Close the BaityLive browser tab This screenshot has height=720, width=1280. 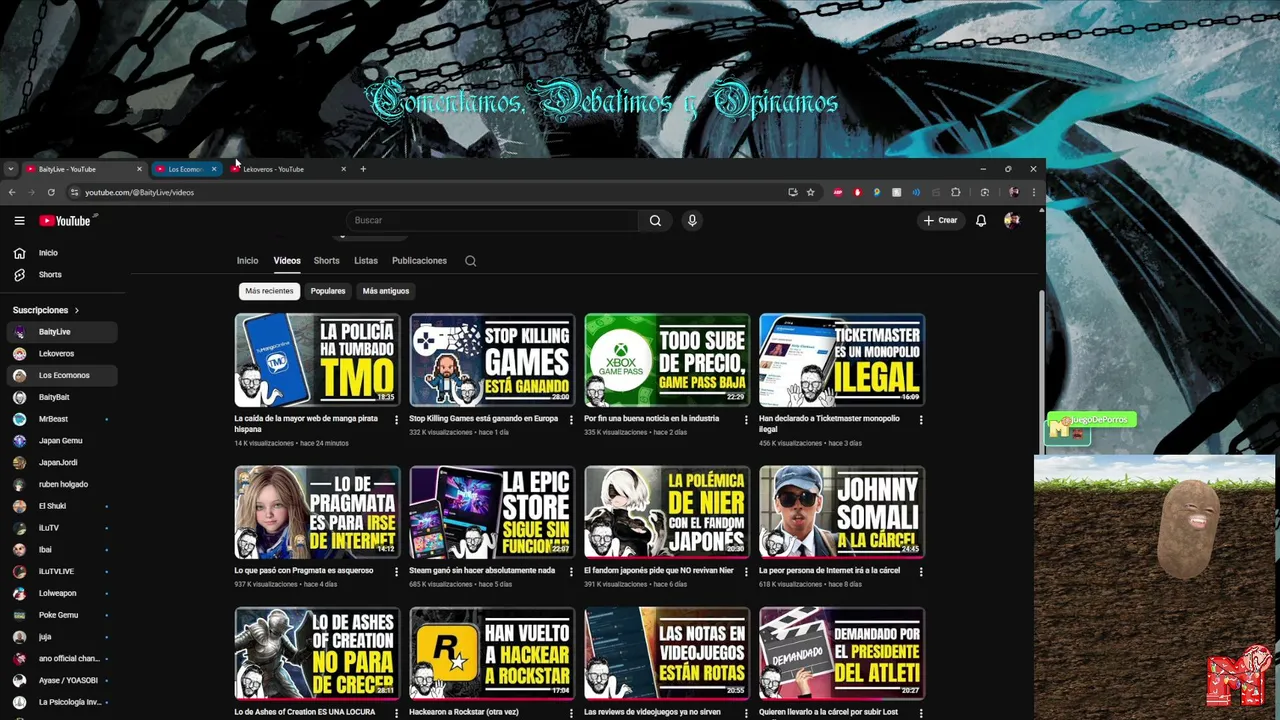[x=139, y=169]
